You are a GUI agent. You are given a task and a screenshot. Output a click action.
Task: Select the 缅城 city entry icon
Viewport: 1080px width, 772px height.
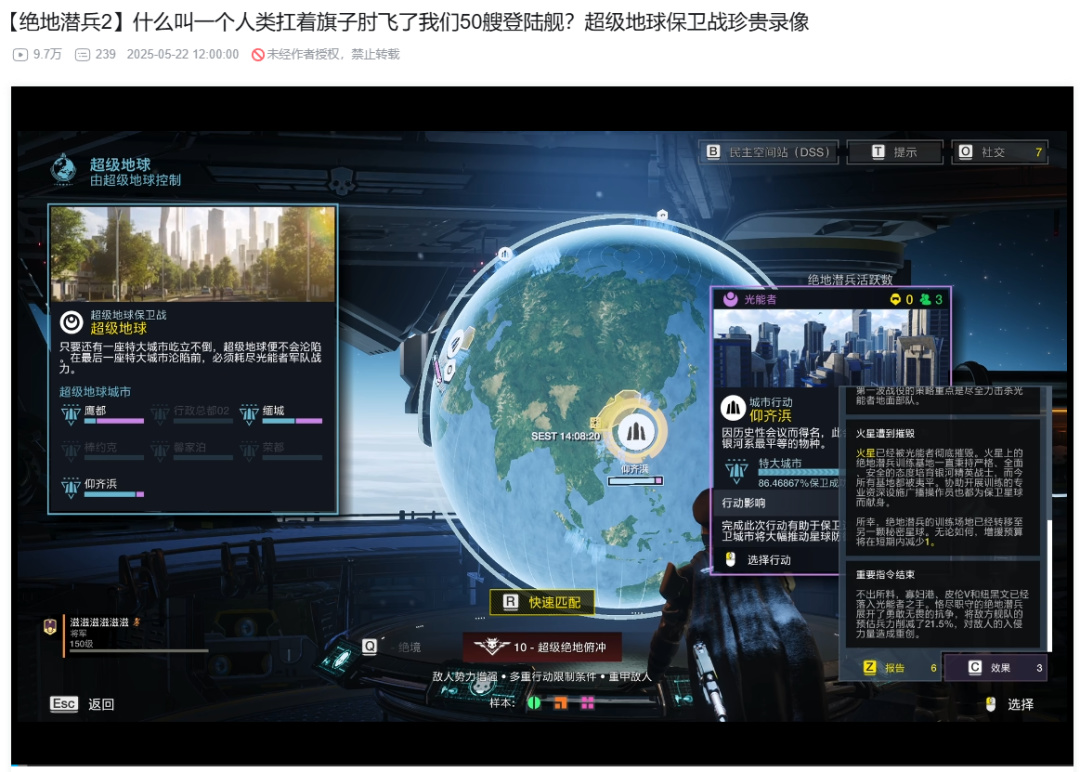pyautogui.click(x=249, y=413)
